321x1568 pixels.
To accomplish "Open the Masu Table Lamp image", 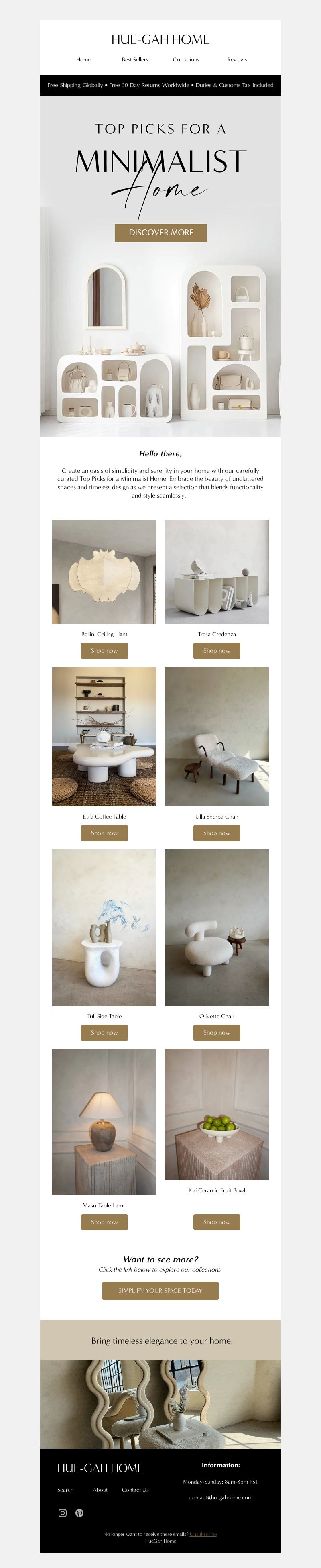I will click(104, 1122).
